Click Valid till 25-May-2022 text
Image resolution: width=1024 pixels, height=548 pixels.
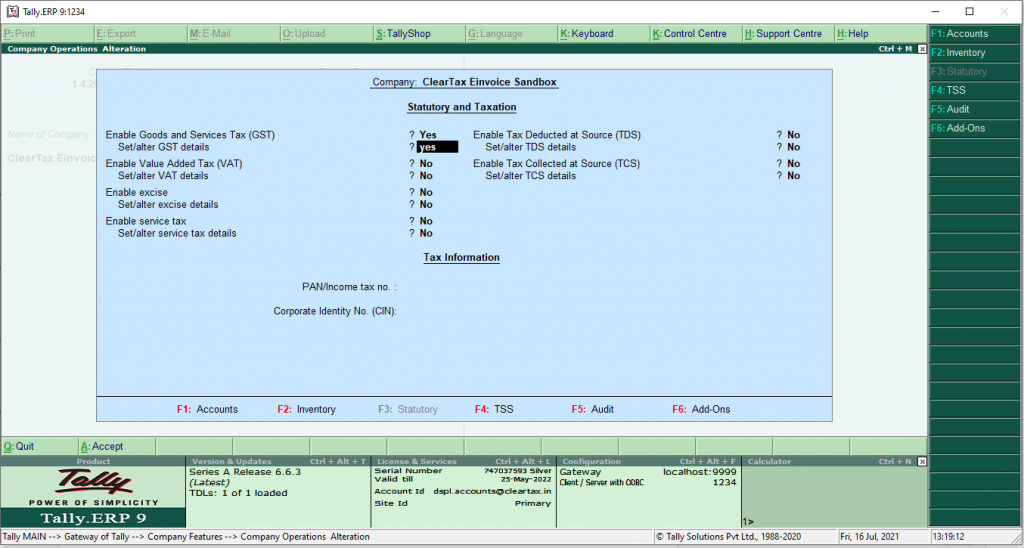coord(462,479)
